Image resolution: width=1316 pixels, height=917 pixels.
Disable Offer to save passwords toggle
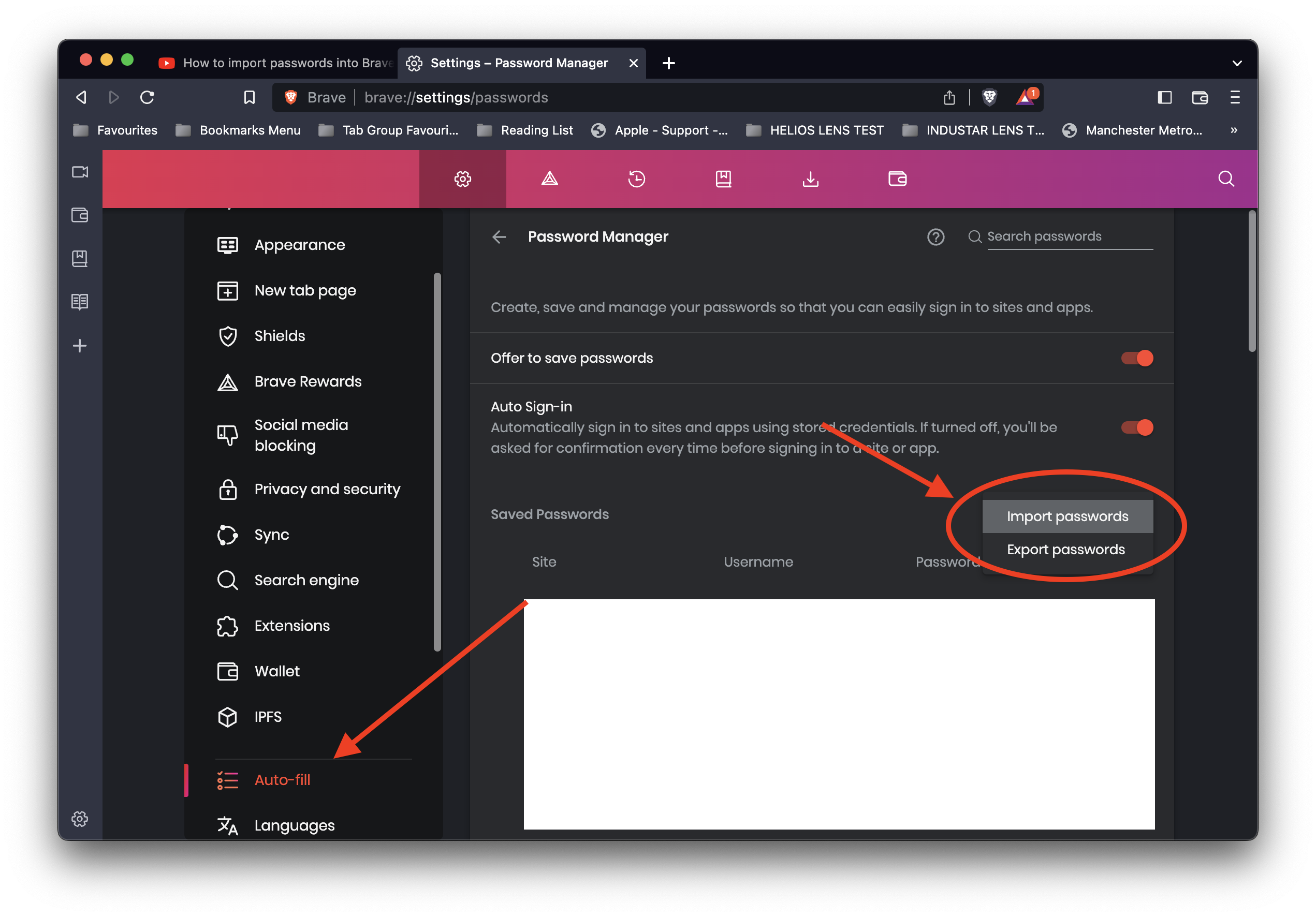1136,358
